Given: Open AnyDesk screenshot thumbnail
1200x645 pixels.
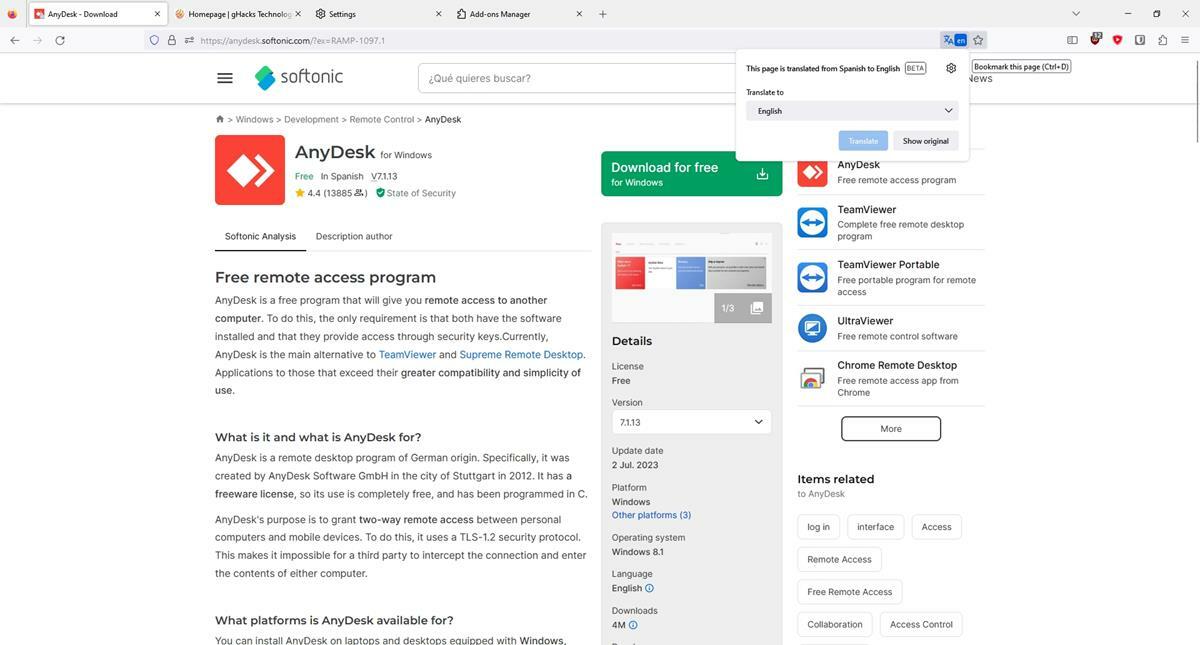Looking at the screenshot, I should (692, 278).
